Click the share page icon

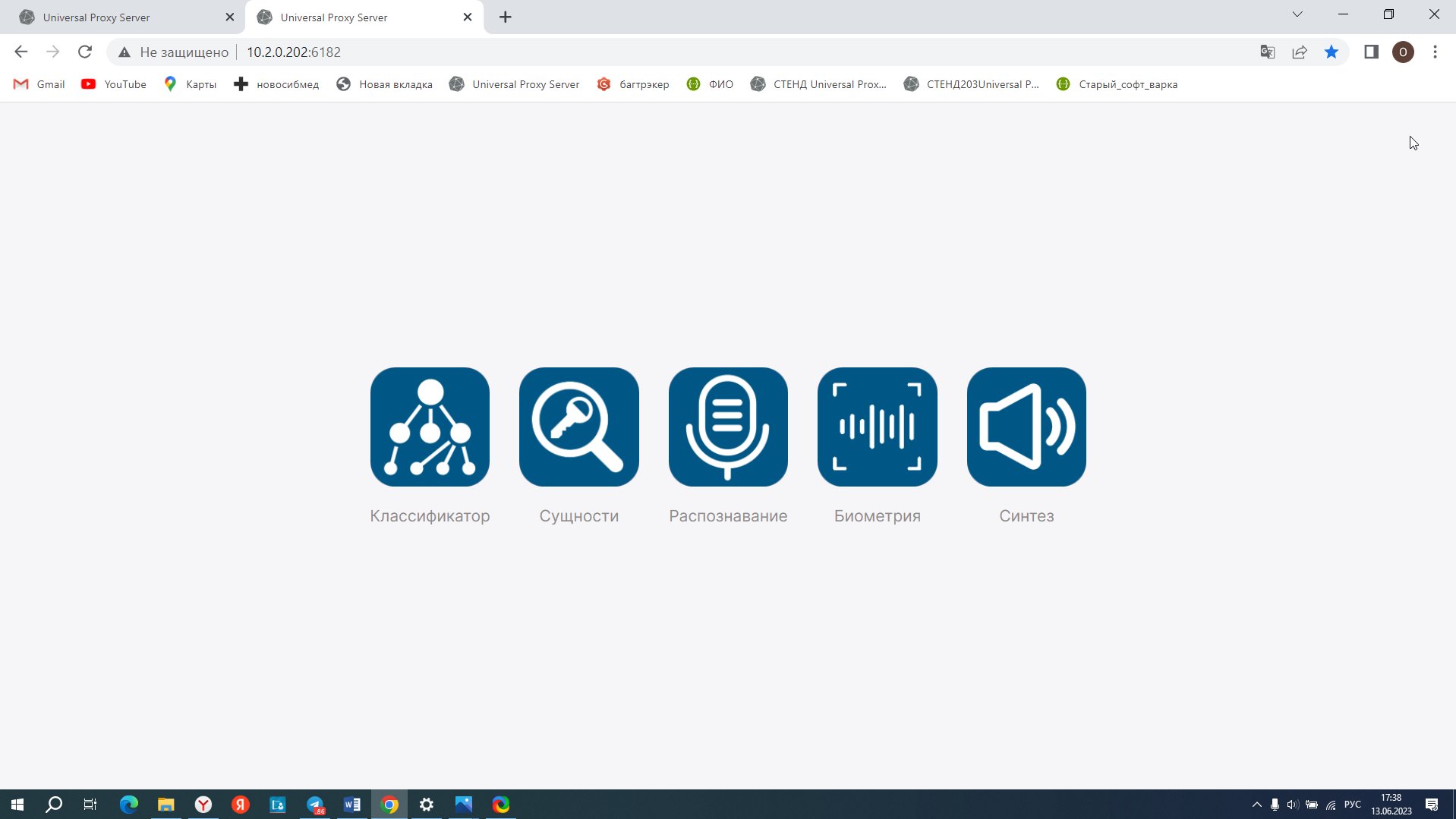(1300, 52)
